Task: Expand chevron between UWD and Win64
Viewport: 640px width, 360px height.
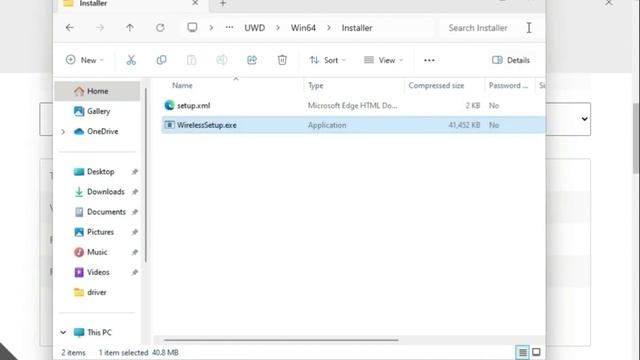Action: [278, 28]
